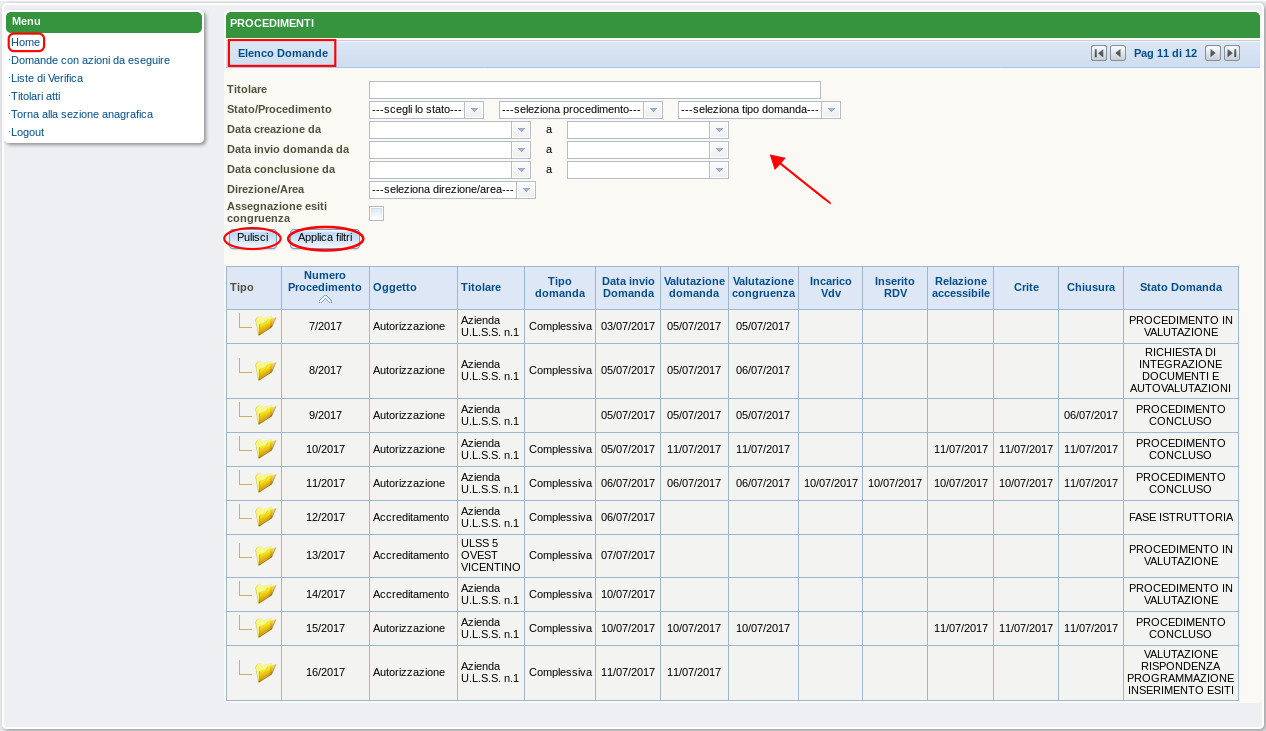1266x731 pixels.
Task: Click the Pulisci button
Action: click(x=252, y=238)
